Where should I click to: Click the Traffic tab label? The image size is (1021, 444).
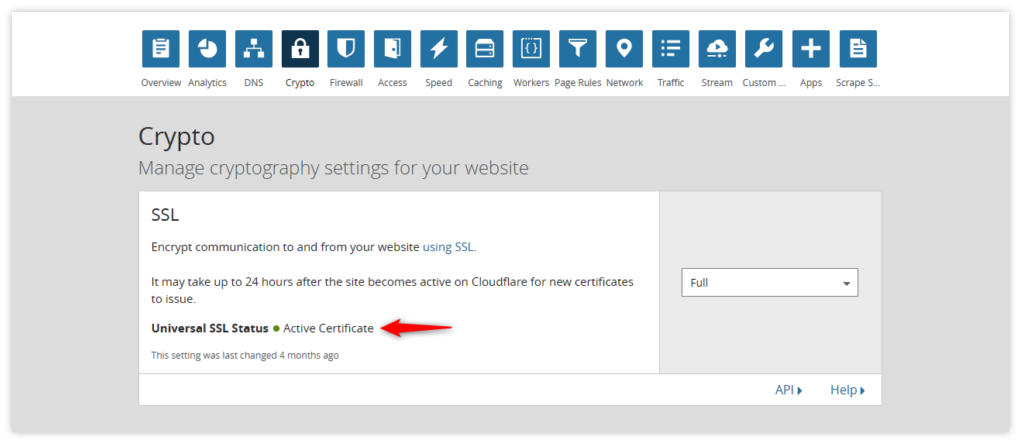[671, 83]
